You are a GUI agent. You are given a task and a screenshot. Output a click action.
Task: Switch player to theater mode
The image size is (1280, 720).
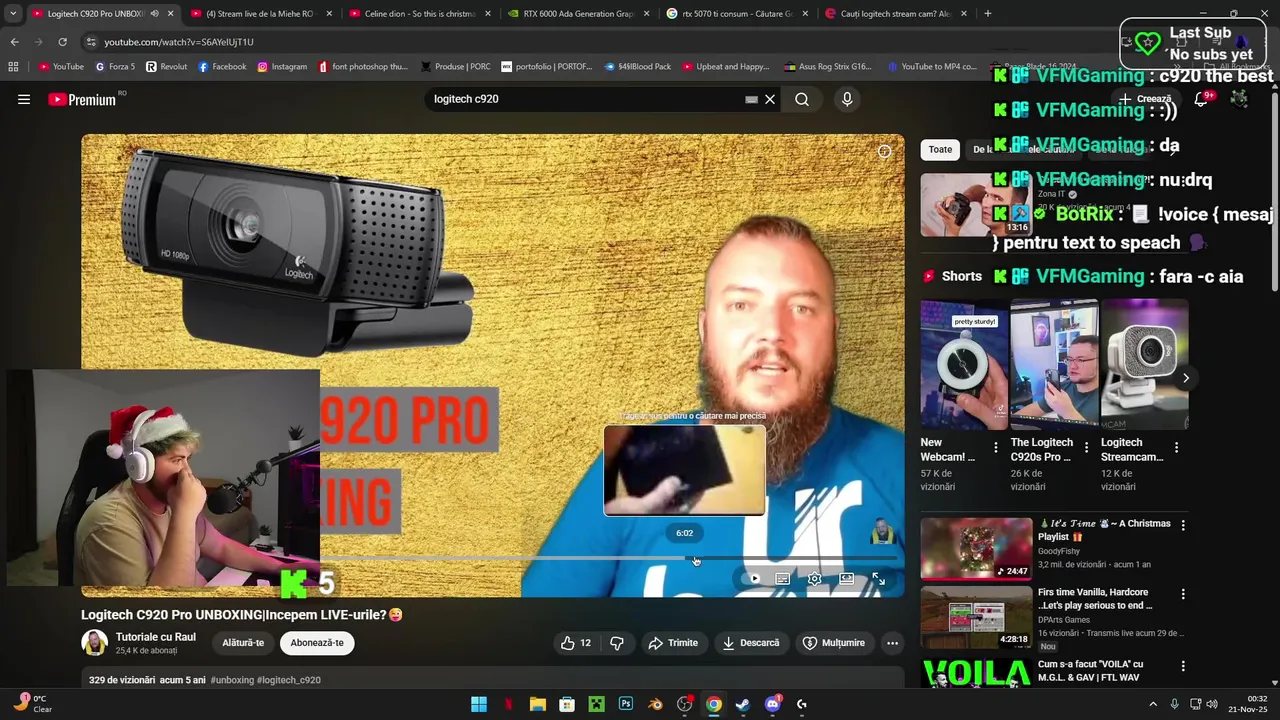tap(847, 578)
